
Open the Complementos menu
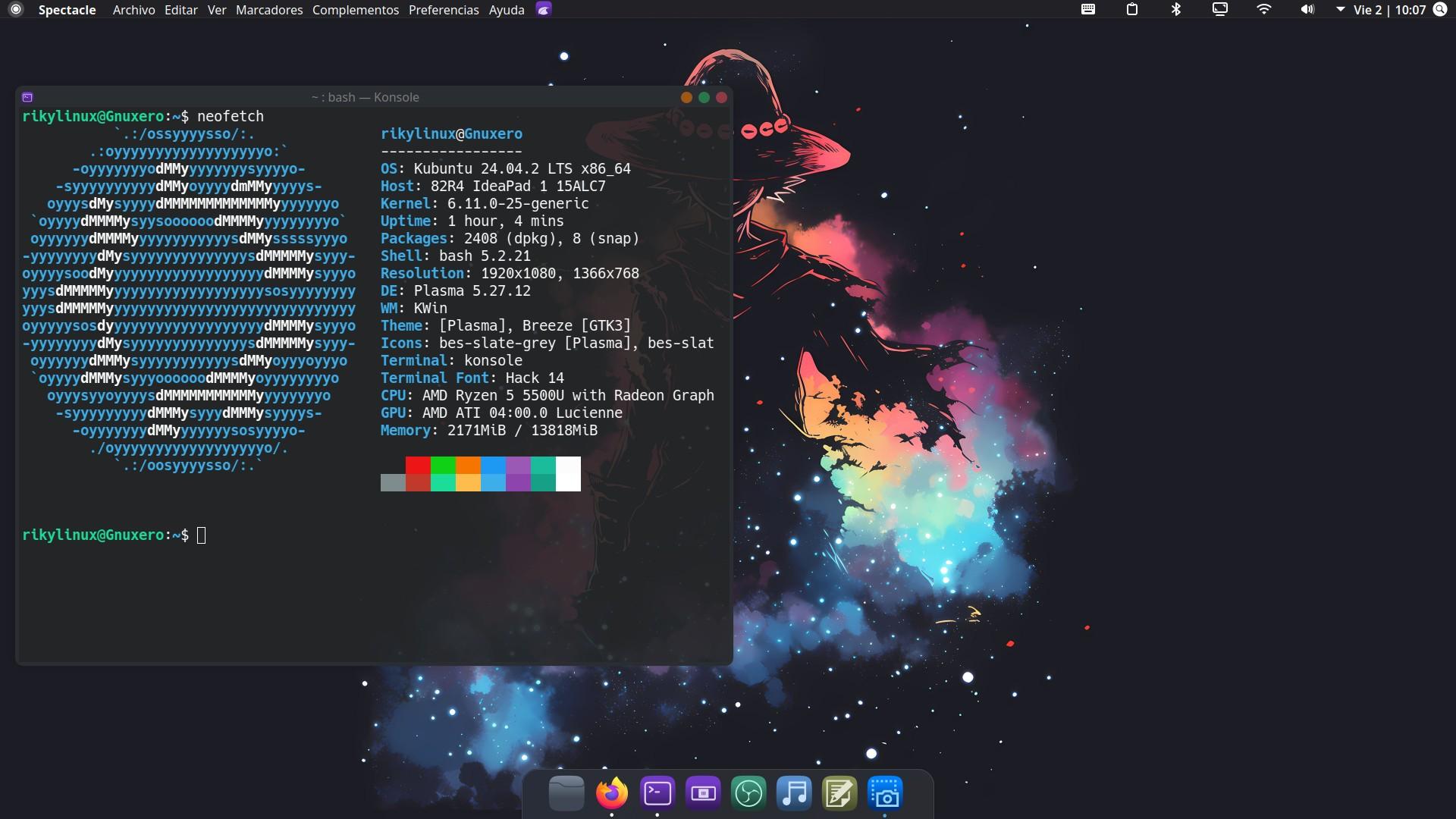point(356,10)
